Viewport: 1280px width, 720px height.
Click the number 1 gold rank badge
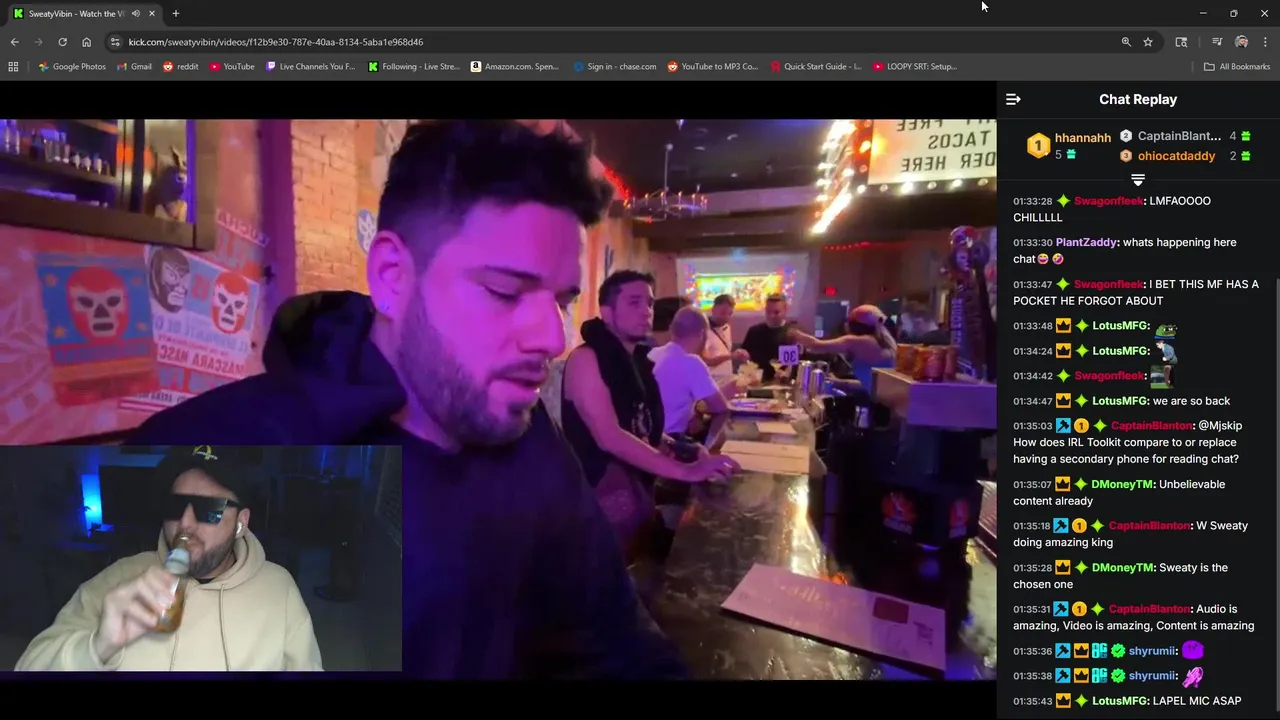click(x=1038, y=146)
